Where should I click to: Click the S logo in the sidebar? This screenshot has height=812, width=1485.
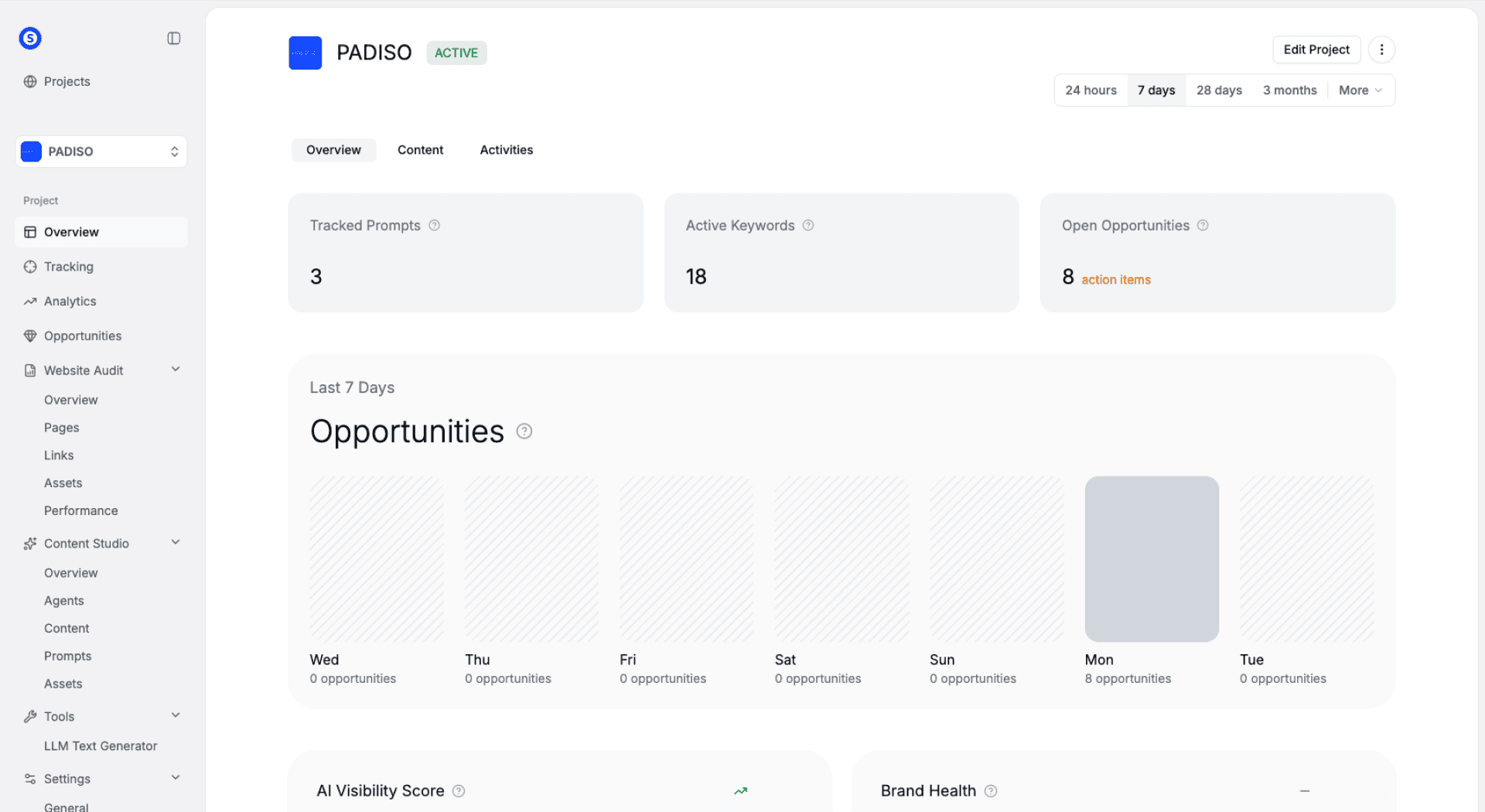(29, 38)
